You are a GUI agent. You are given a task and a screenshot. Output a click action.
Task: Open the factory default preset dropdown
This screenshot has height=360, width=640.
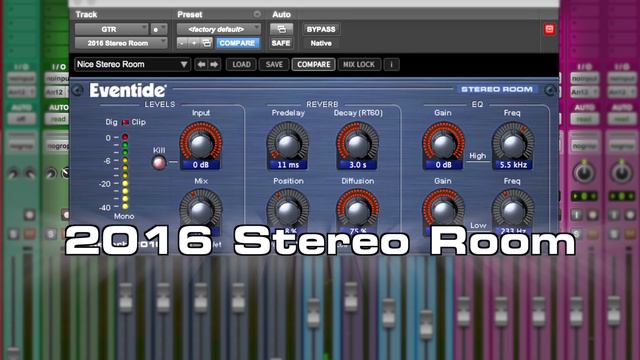point(218,29)
